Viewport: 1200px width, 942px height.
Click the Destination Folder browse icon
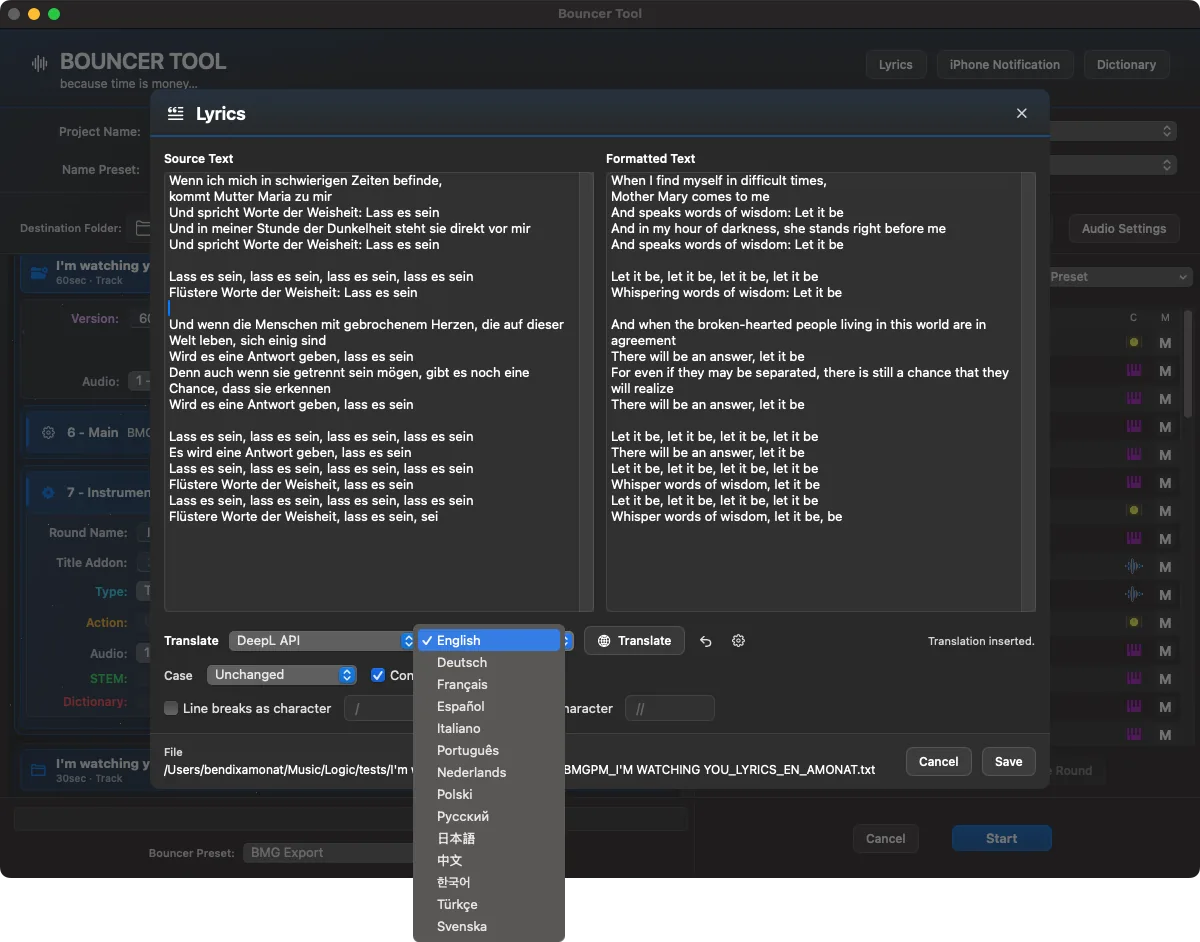pos(142,228)
